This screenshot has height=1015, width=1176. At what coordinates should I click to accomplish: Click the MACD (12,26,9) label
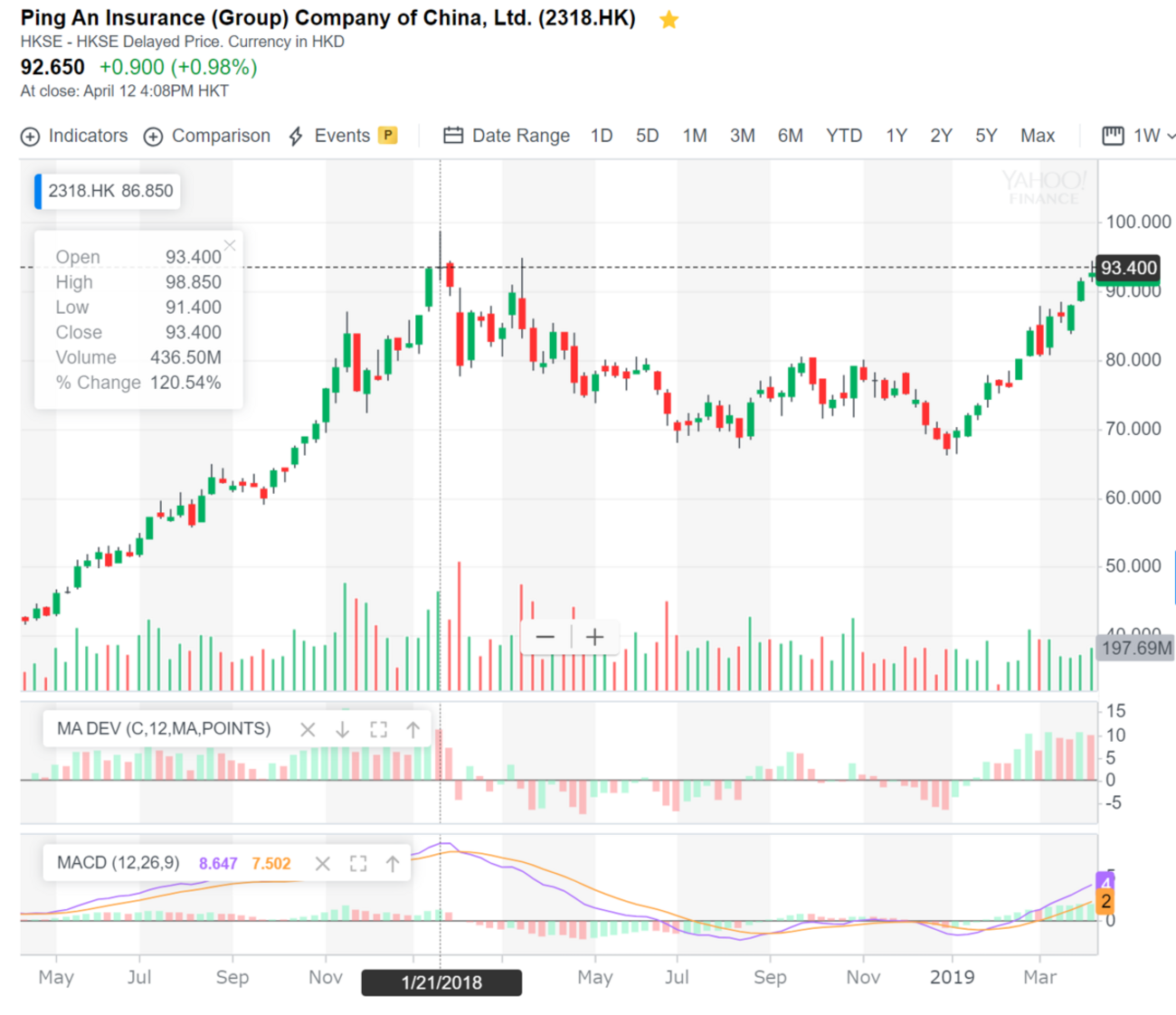pyautogui.click(x=119, y=863)
